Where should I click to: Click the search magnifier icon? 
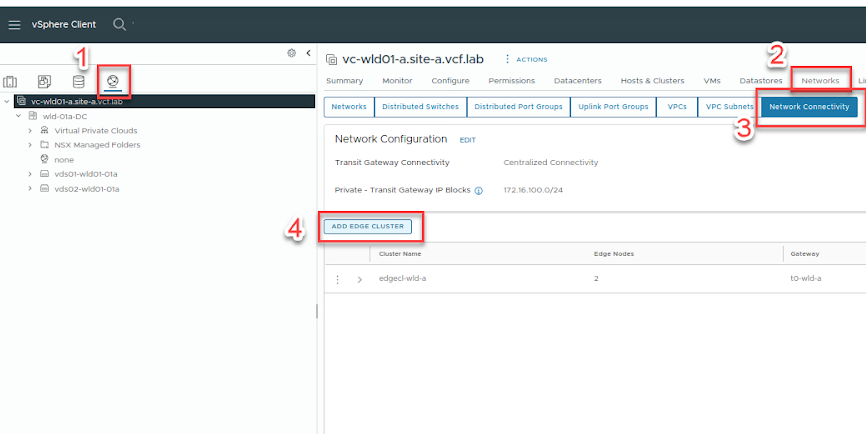(119, 24)
